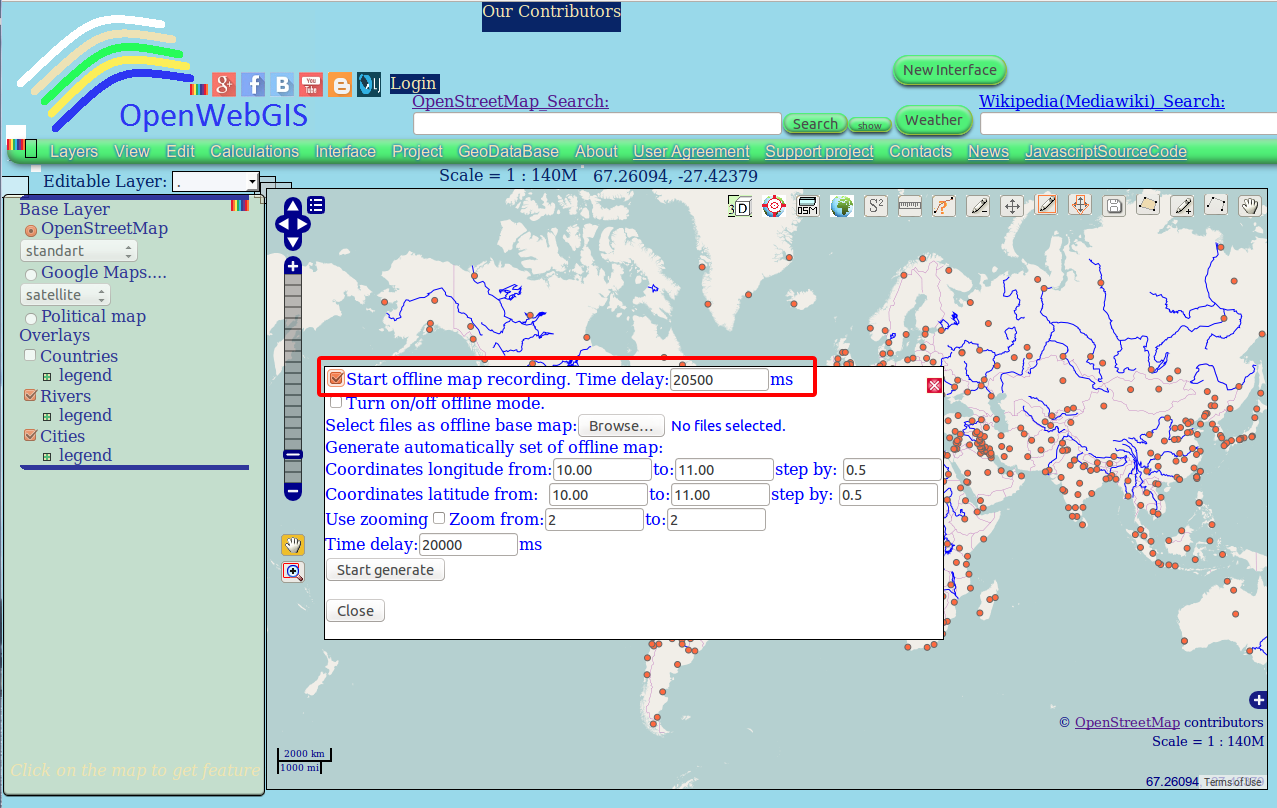The width and height of the screenshot is (1277, 808).
Task: Uncheck the Rivers overlay layer
Action: (x=30, y=396)
